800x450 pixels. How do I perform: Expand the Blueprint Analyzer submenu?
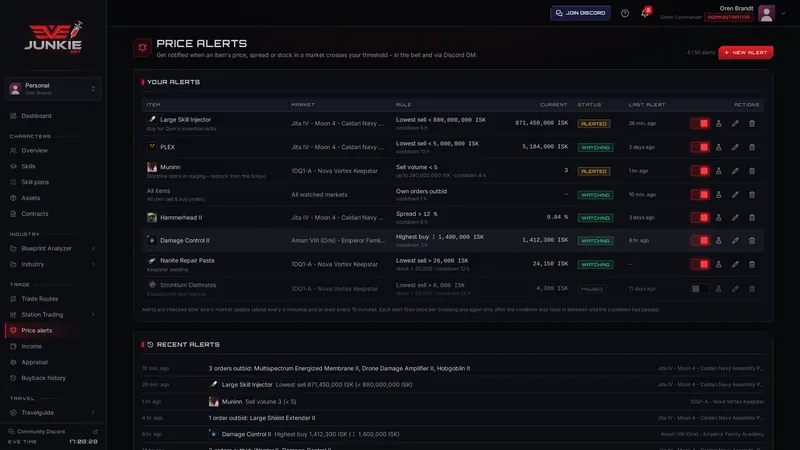(x=93, y=248)
